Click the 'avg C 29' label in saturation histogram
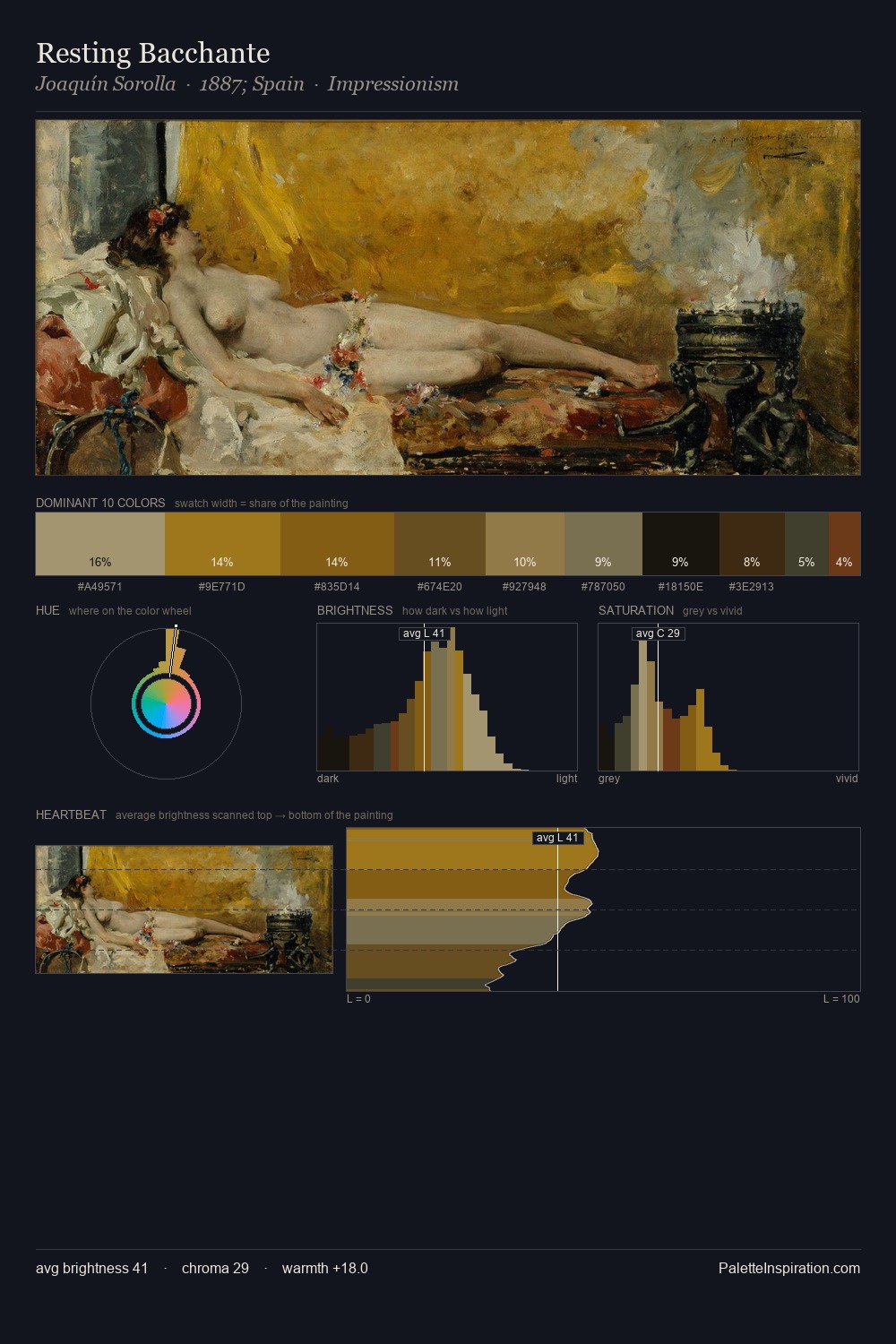Screen dimensions: 896x1344 point(658,633)
